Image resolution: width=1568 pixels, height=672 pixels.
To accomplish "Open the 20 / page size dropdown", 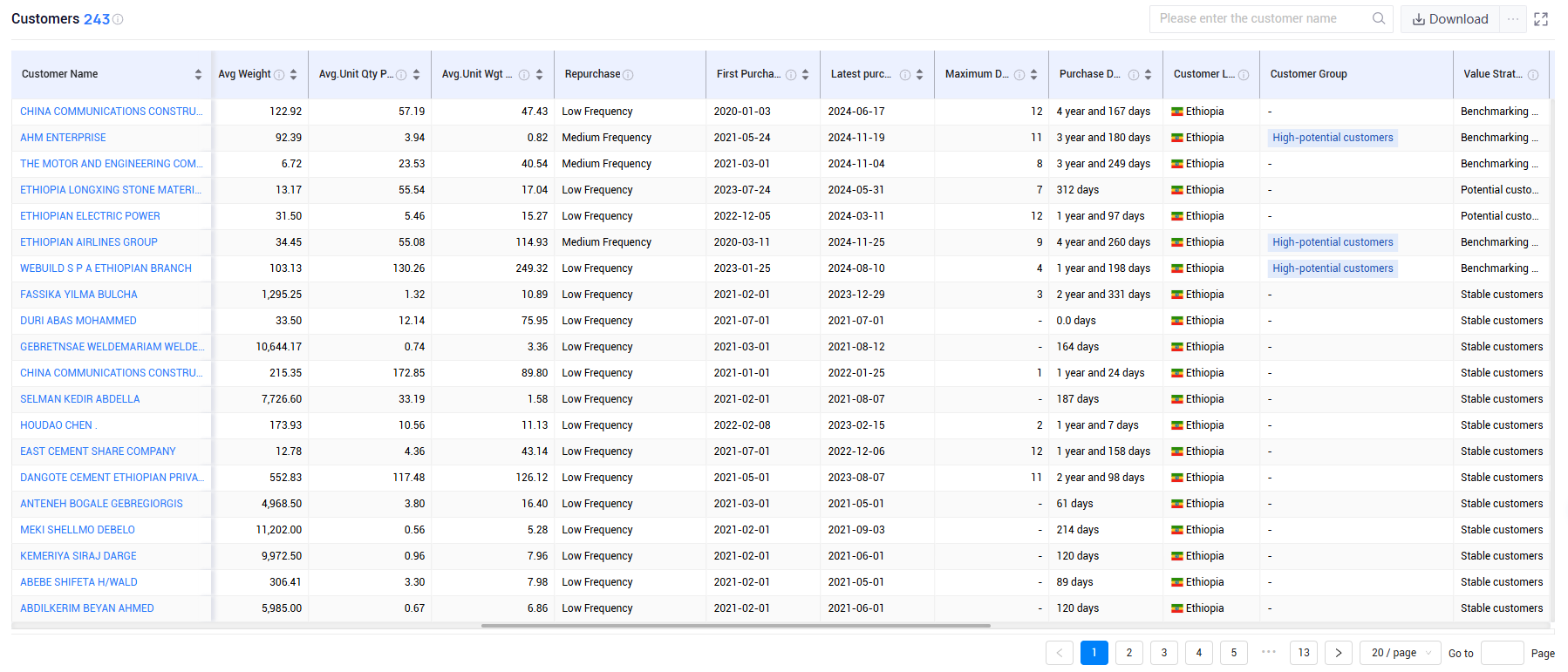I will [1401, 653].
